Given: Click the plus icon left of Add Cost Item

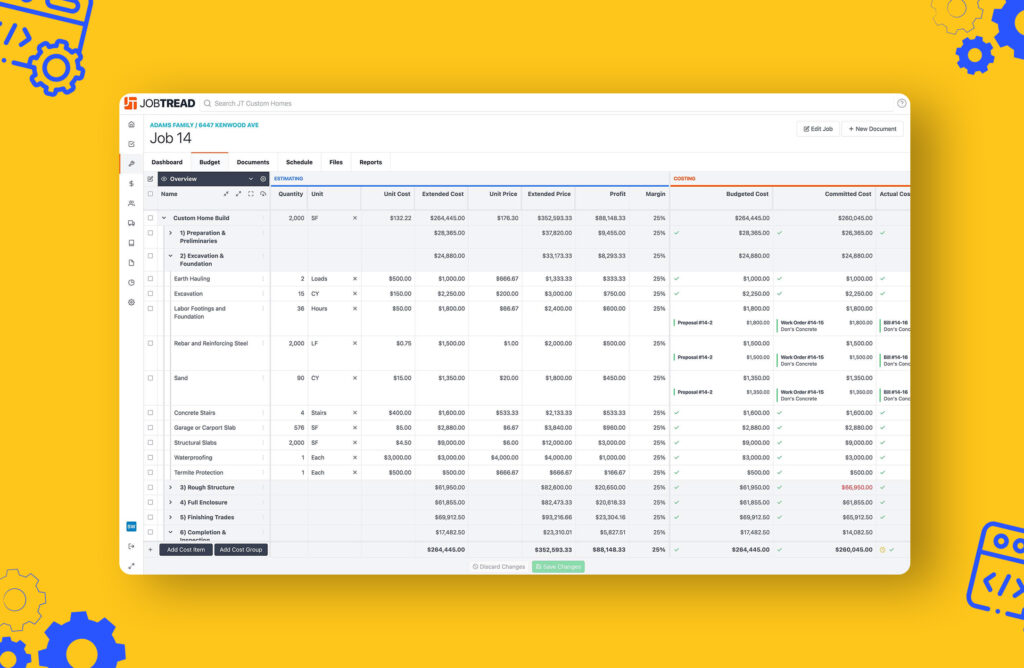Looking at the screenshot, I should (x=150, y=550).
